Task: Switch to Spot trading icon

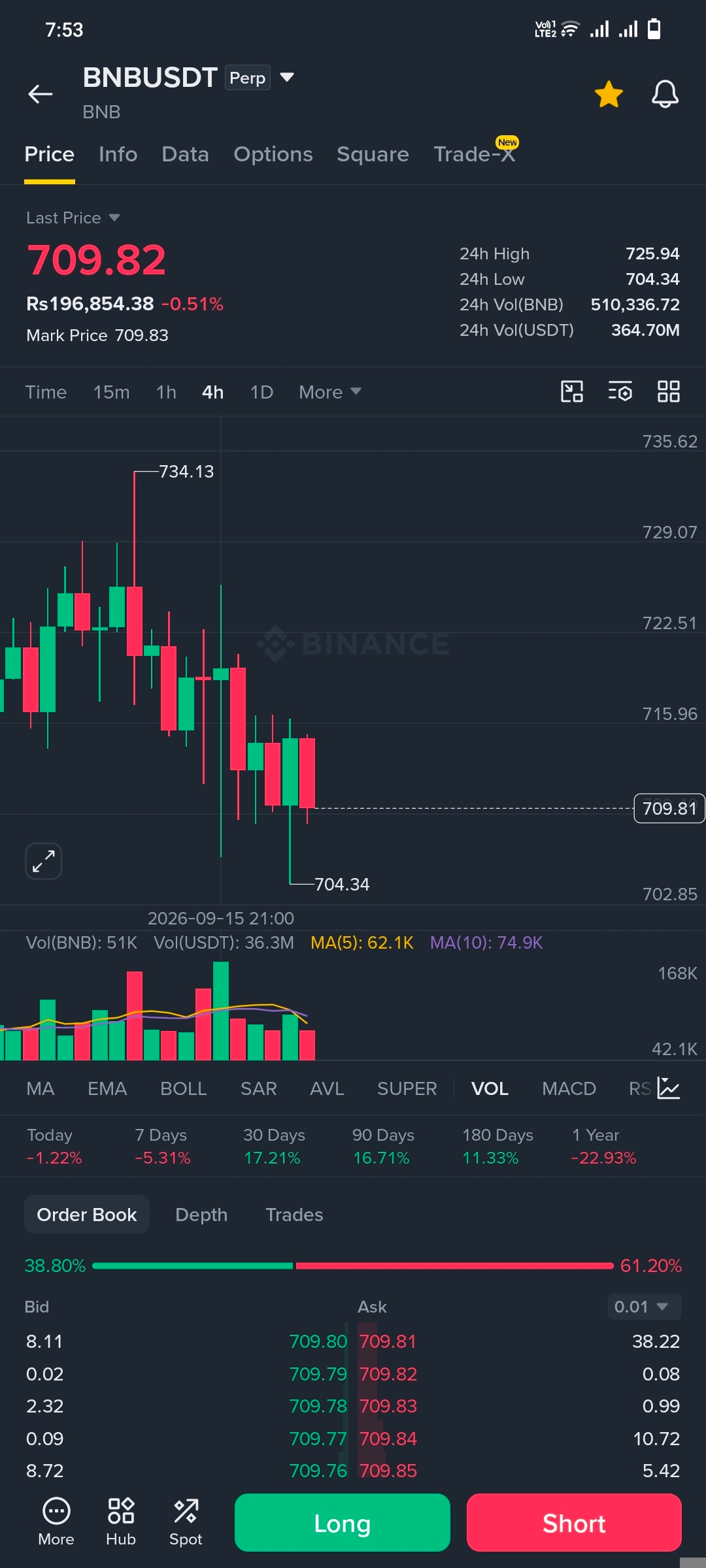Action: (186, 1522)
